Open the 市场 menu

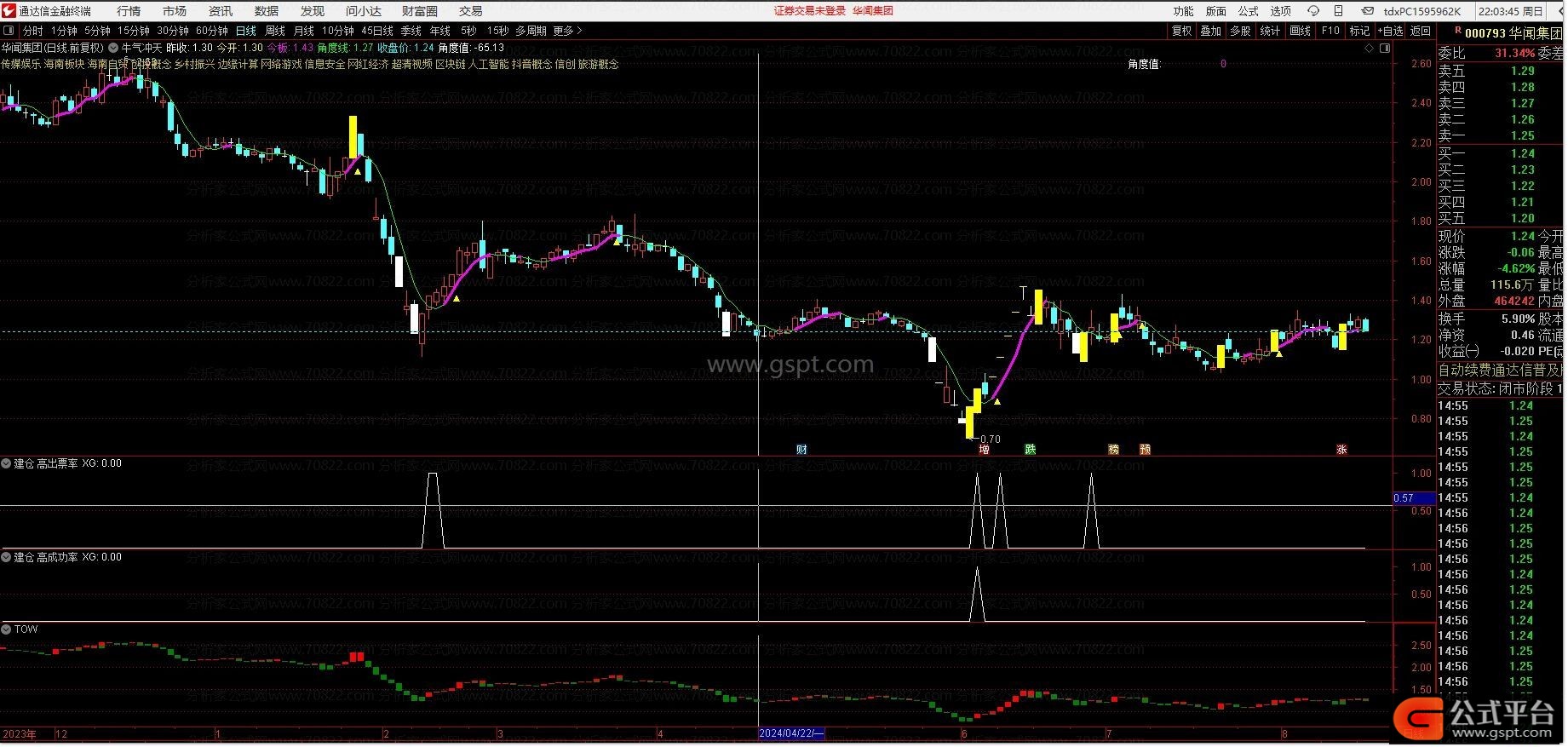(175, 11)
